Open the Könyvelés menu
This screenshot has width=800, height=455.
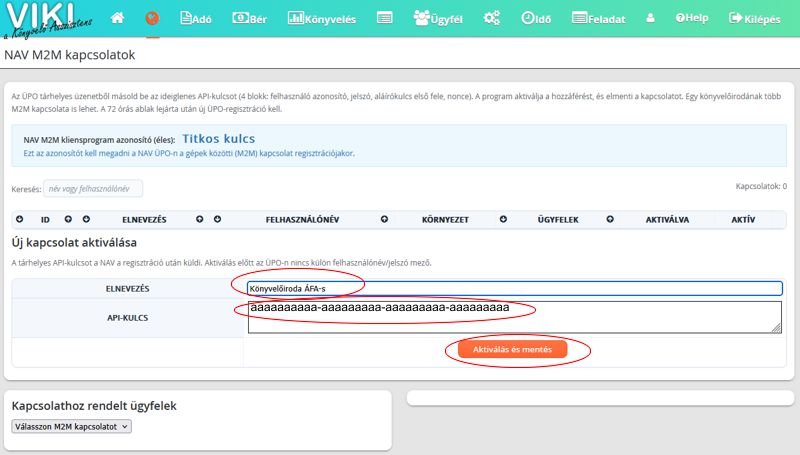pos(322,18)
